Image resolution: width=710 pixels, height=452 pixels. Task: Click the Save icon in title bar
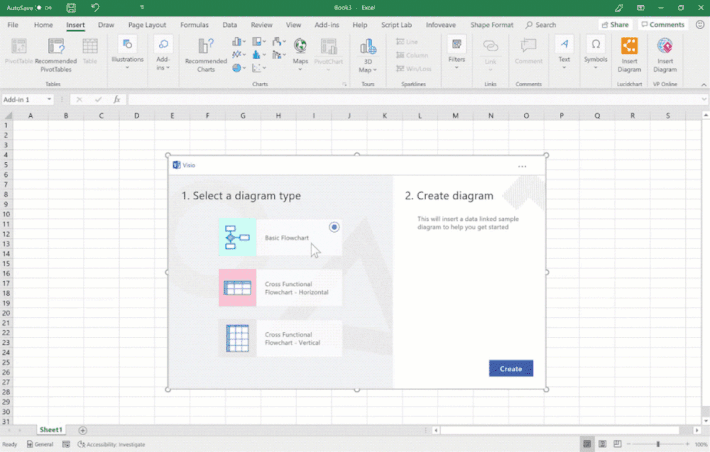tap(71, 8)
